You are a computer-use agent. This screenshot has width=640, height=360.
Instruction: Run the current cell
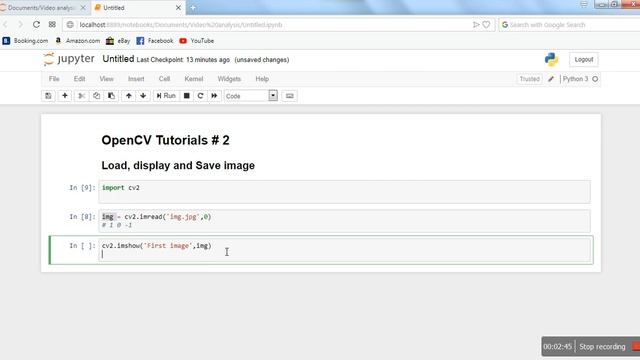click(x=166, y=96)
